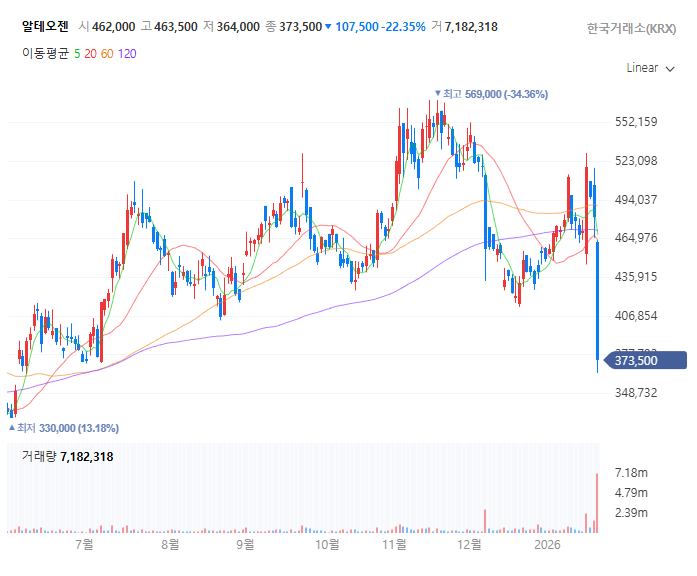Click the 거래량 volume panel label
Viewport: 697px width, 576px height.
(68, 456)
